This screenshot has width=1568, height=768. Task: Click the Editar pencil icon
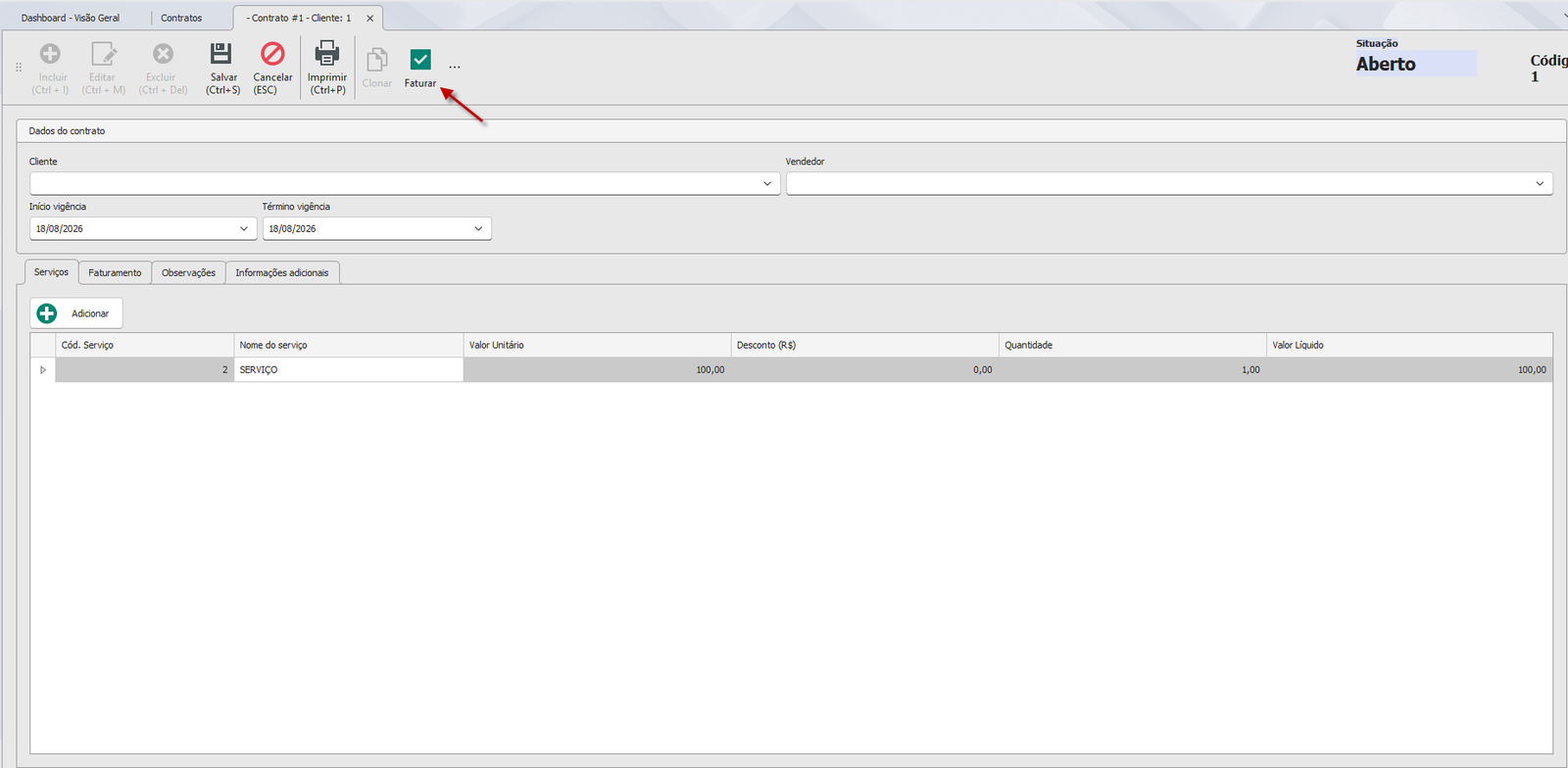click(103, 55)
